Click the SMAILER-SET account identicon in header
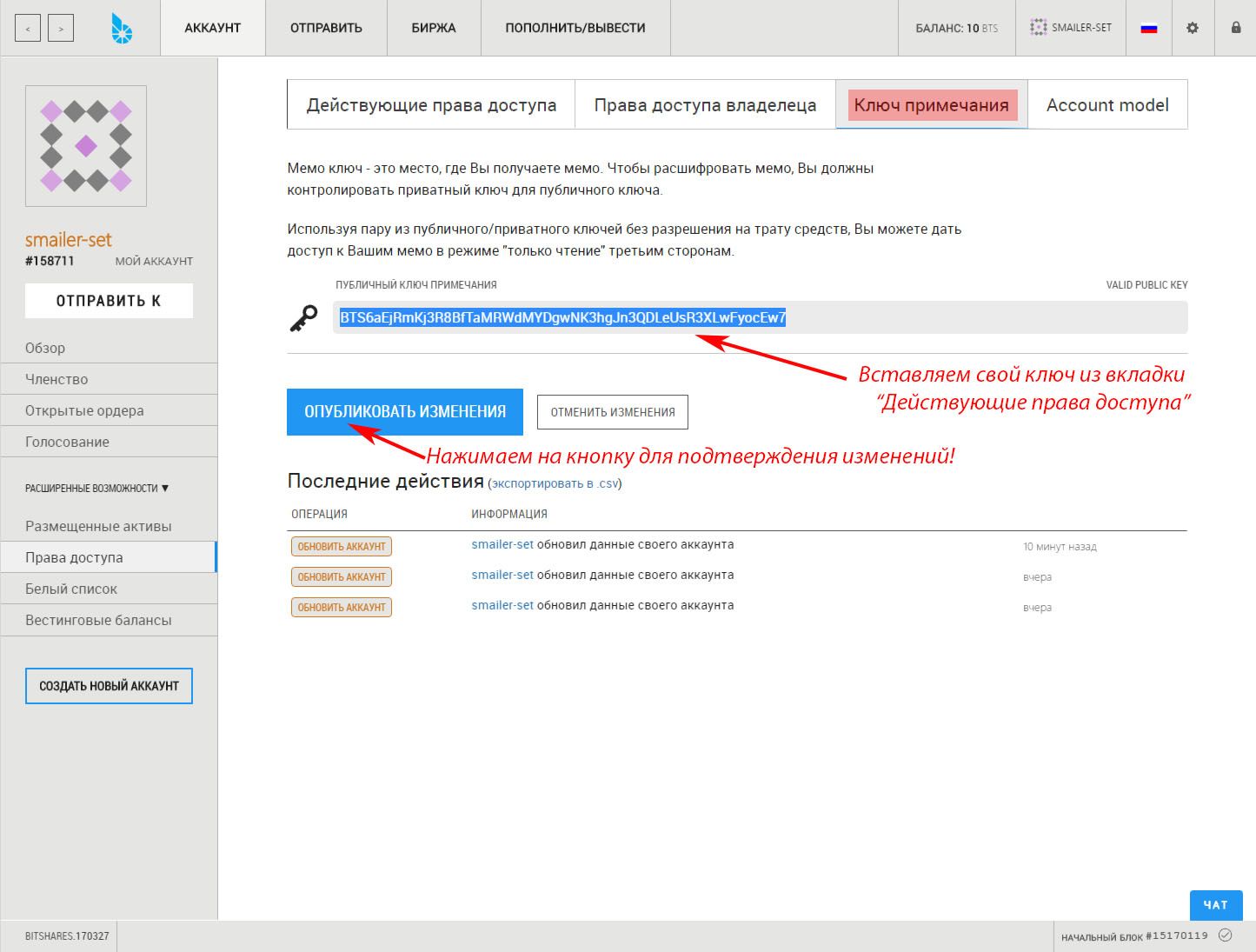 (1038, 28)
